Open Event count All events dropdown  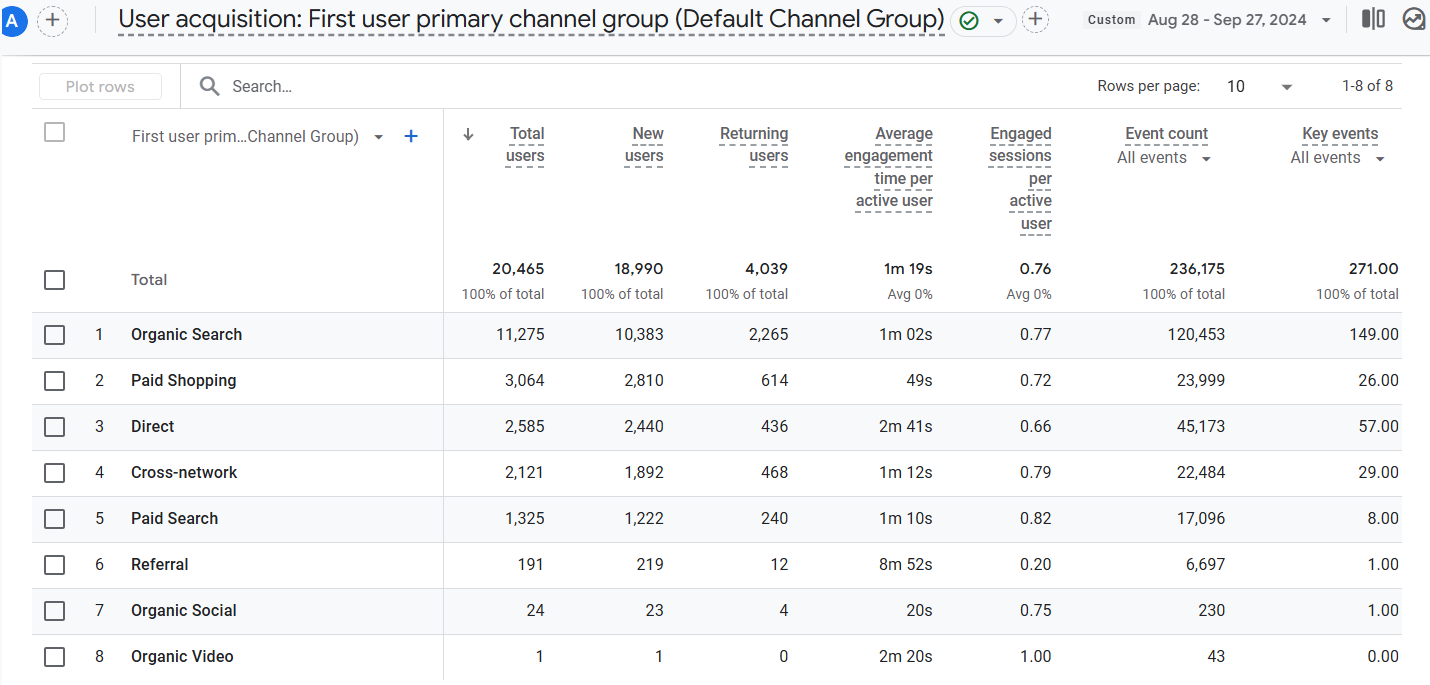[x=1164, y=158]
